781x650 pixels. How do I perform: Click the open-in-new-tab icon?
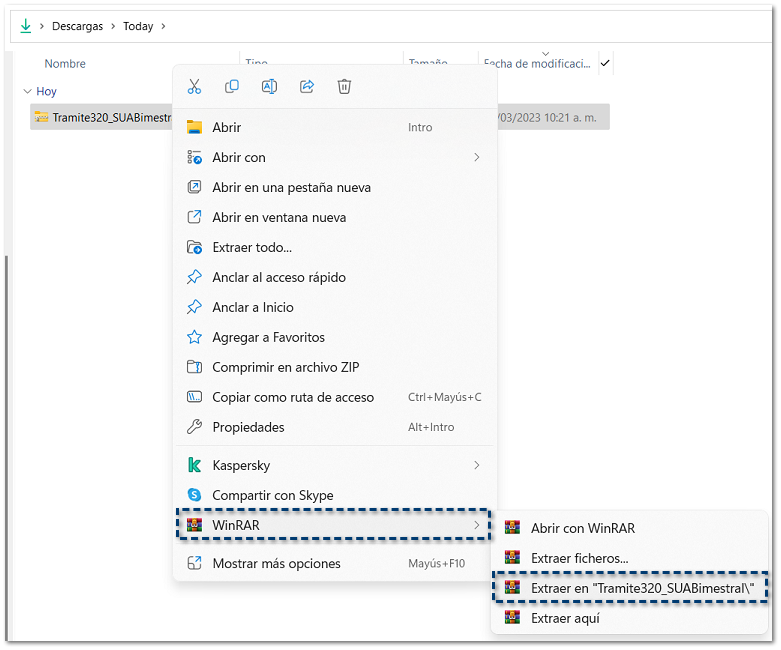[x=194, y=187]
